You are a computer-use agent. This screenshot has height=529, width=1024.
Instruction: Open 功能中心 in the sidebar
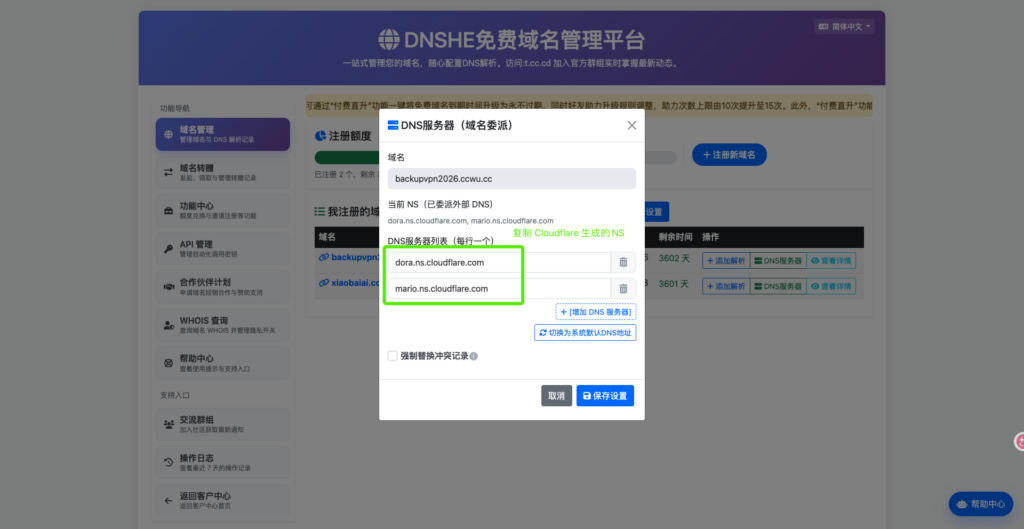point(223,210)
